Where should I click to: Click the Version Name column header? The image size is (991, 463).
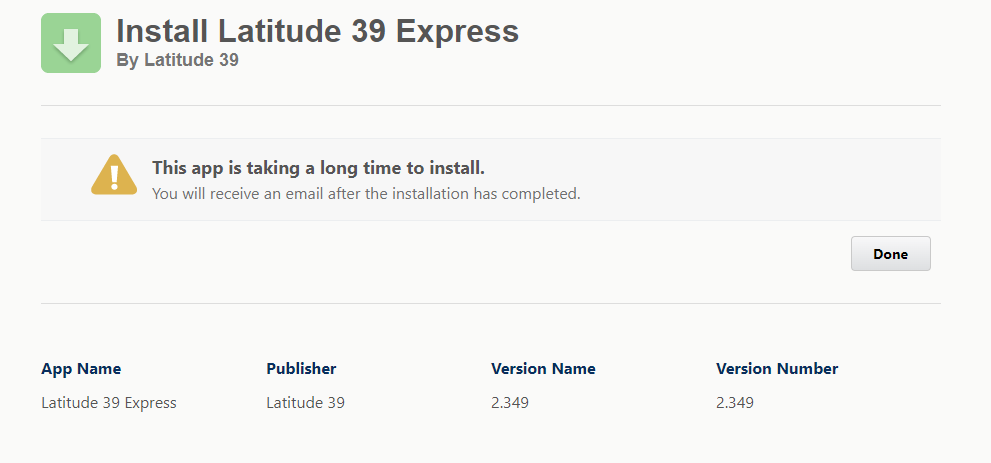(x=544, y=369)
